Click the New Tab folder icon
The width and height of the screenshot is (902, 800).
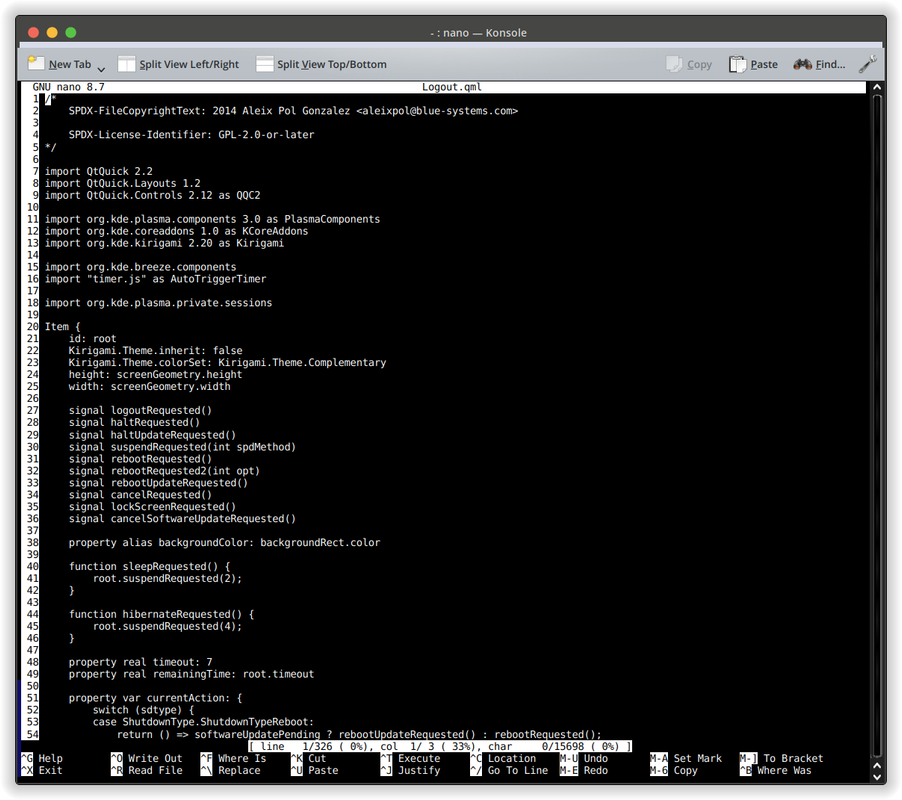(36, 63)
